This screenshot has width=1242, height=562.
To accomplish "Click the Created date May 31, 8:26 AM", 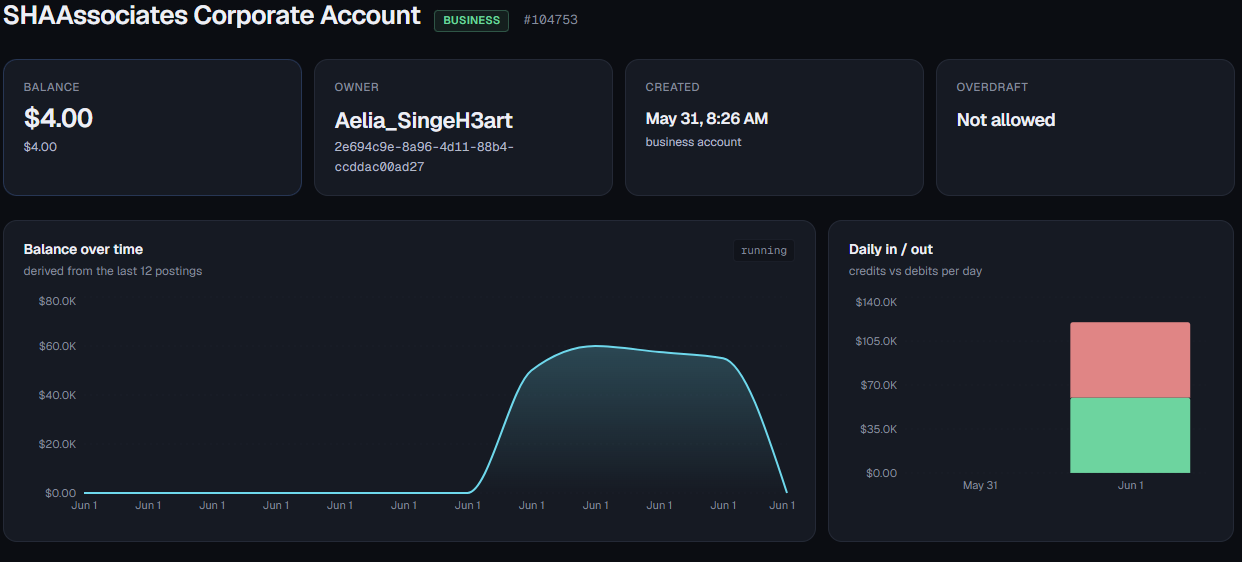I will 707,119.
